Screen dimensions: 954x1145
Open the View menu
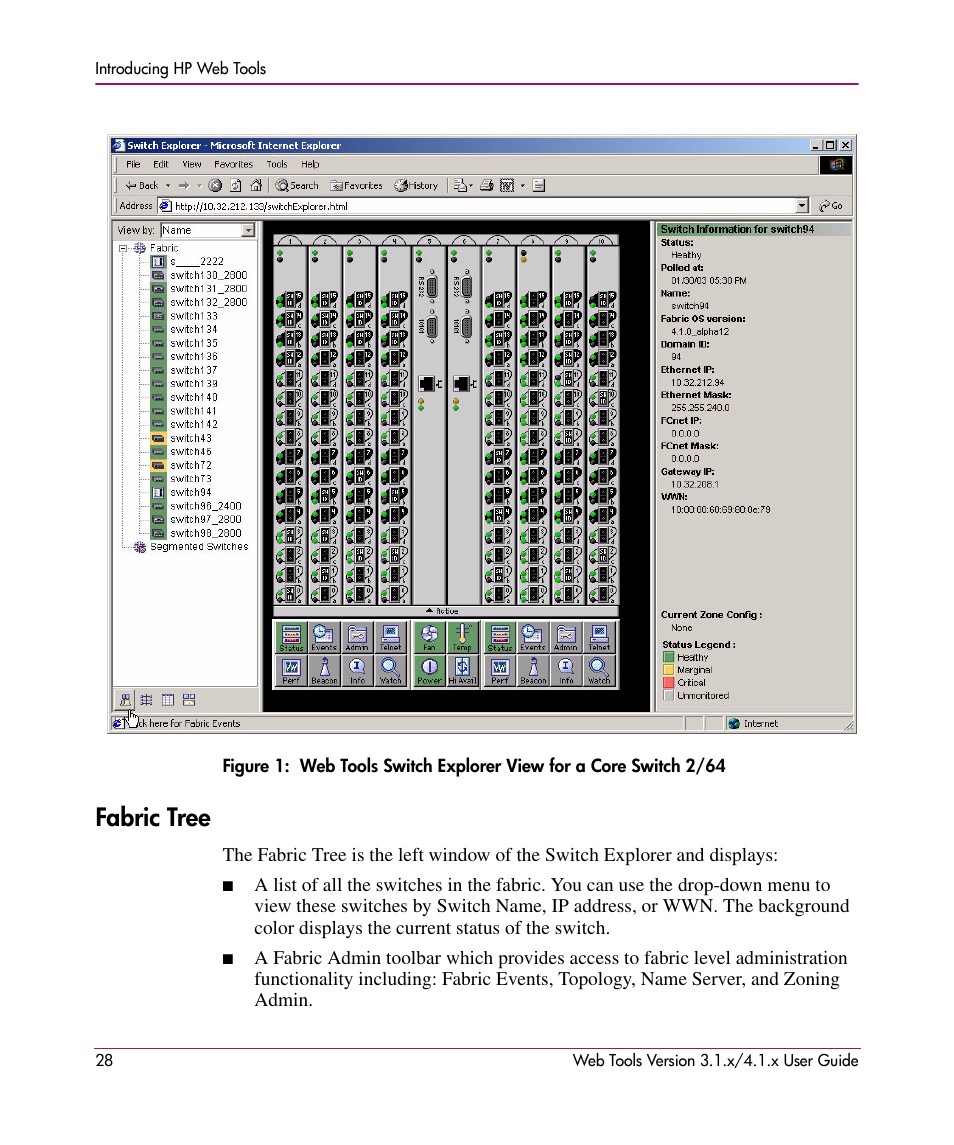point(191,164)
